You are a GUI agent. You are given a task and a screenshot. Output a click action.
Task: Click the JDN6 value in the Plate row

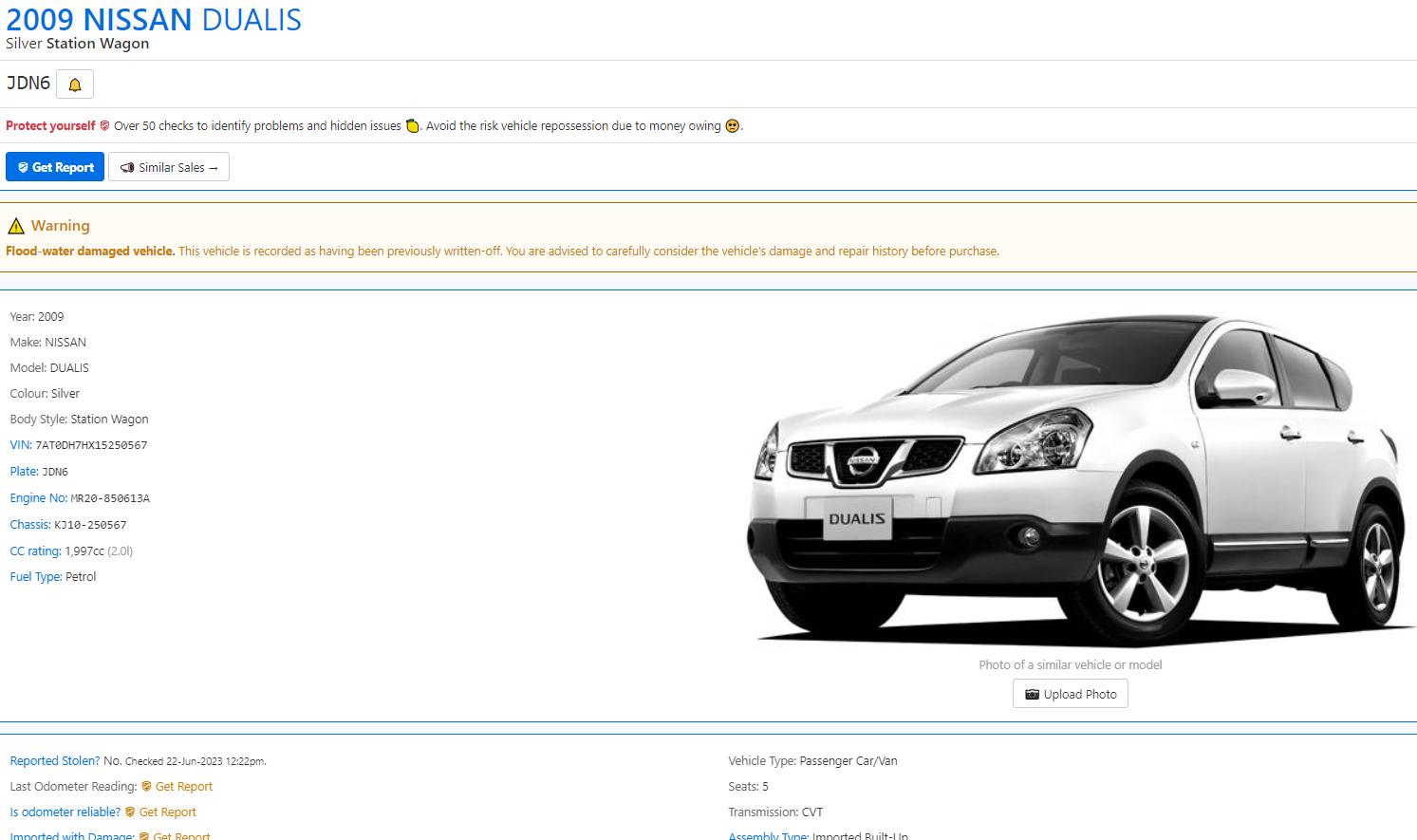[x=55, y=472]
